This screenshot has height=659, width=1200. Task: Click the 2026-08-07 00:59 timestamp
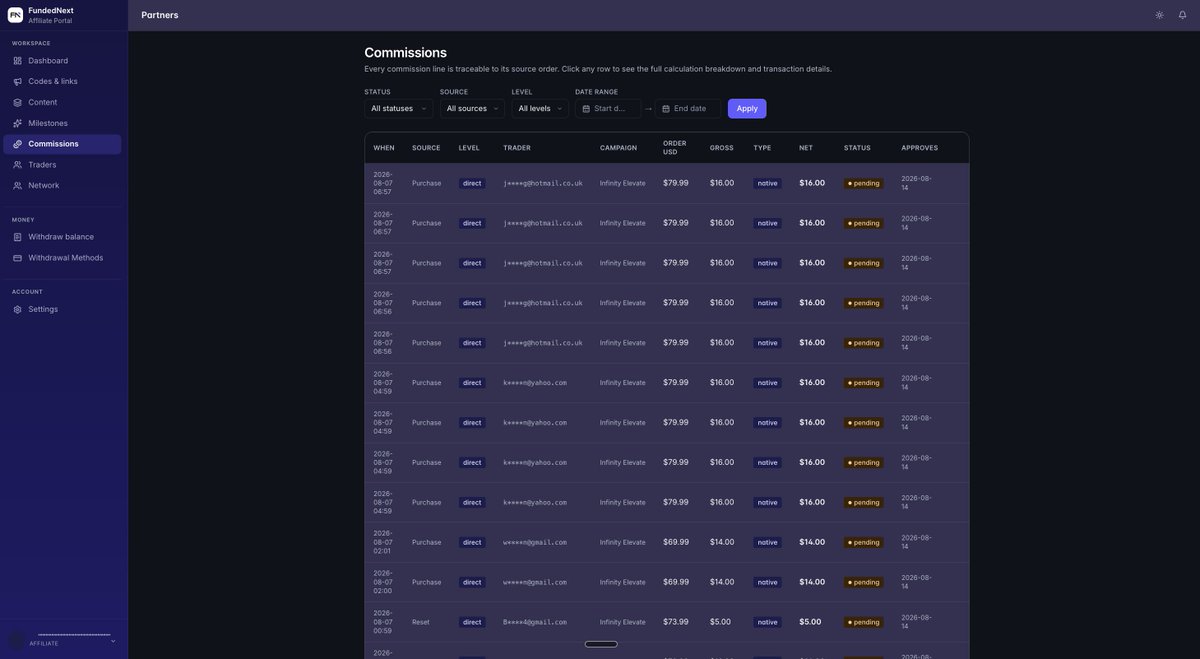point(383,622)
